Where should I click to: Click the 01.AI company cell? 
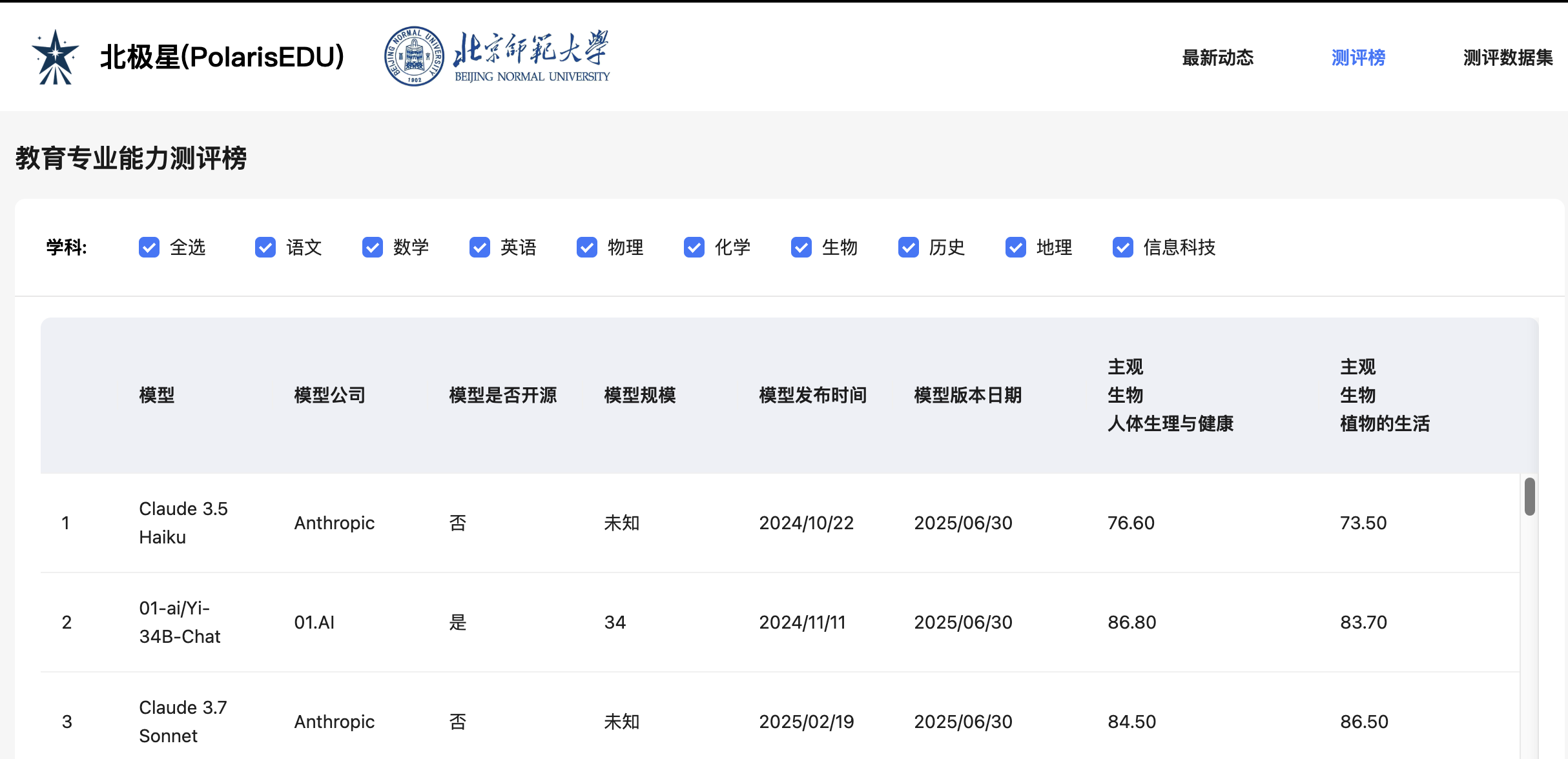click(x=315, y=622)
